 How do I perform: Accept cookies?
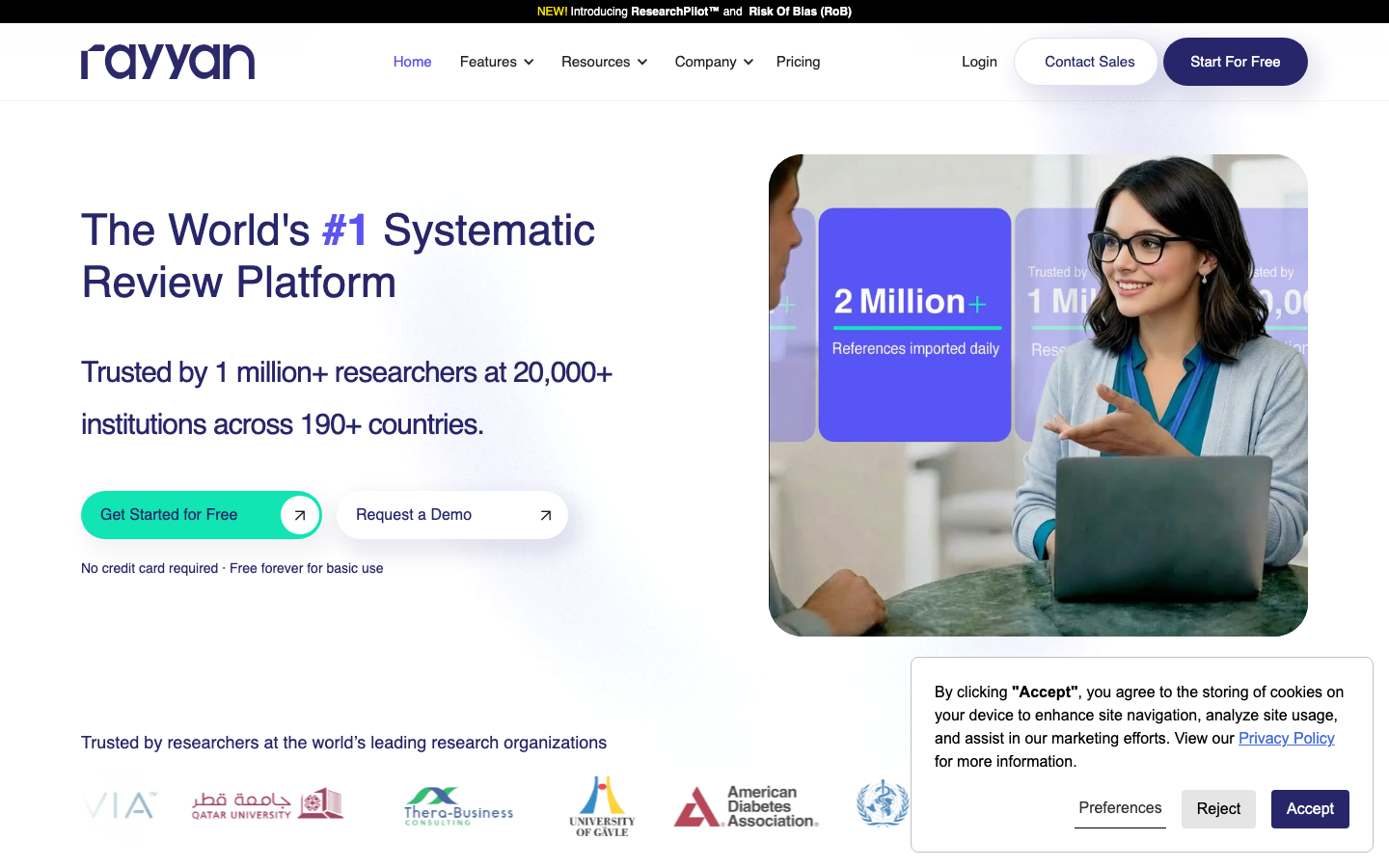click(1310, 809)
